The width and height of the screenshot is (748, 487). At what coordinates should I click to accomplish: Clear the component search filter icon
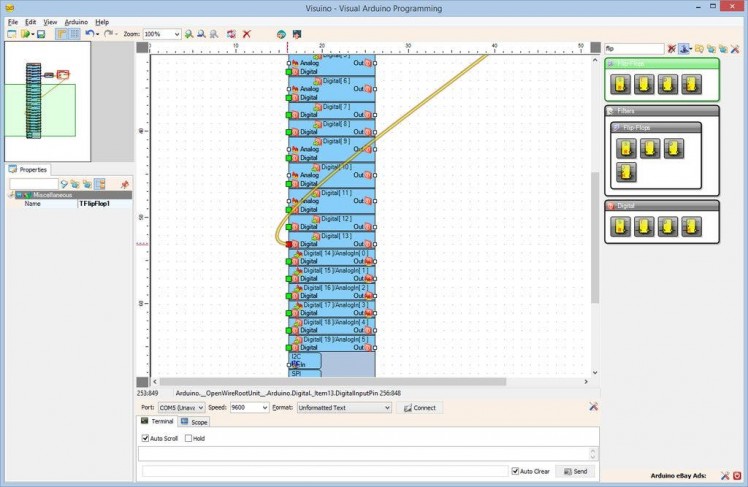(672, 48)
